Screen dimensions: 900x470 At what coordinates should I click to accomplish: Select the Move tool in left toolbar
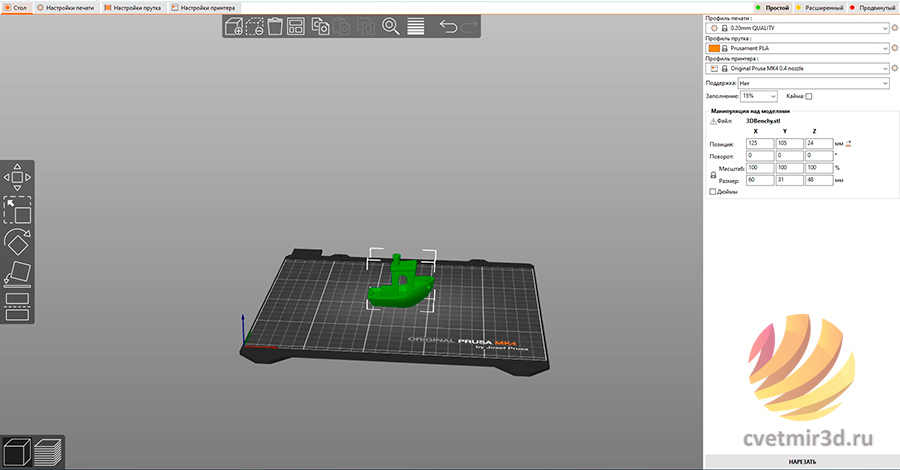[x=17, y=177]
